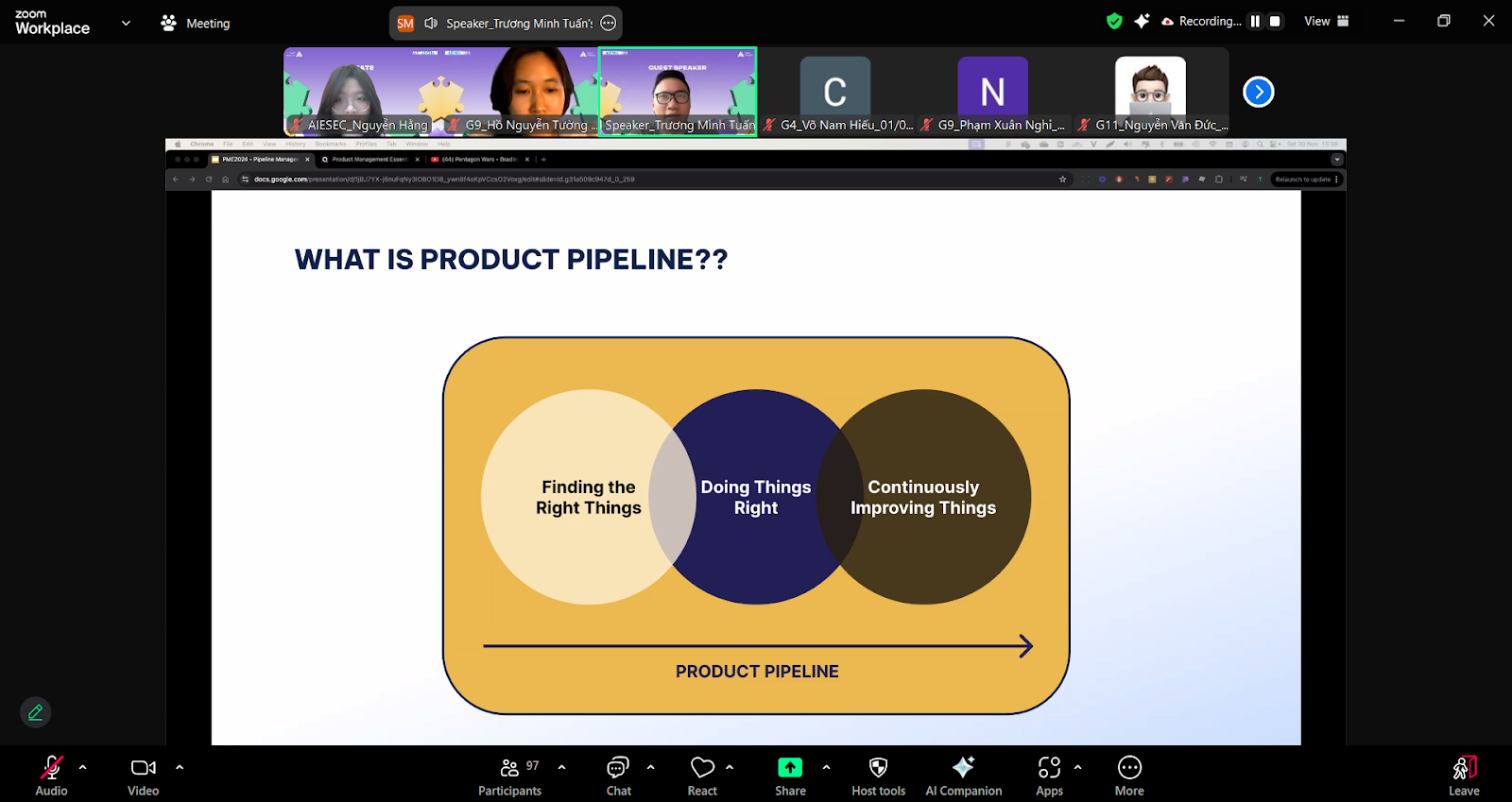Leave the meeting
This screenshot has height=802, width=1512.
[1464, 776]
